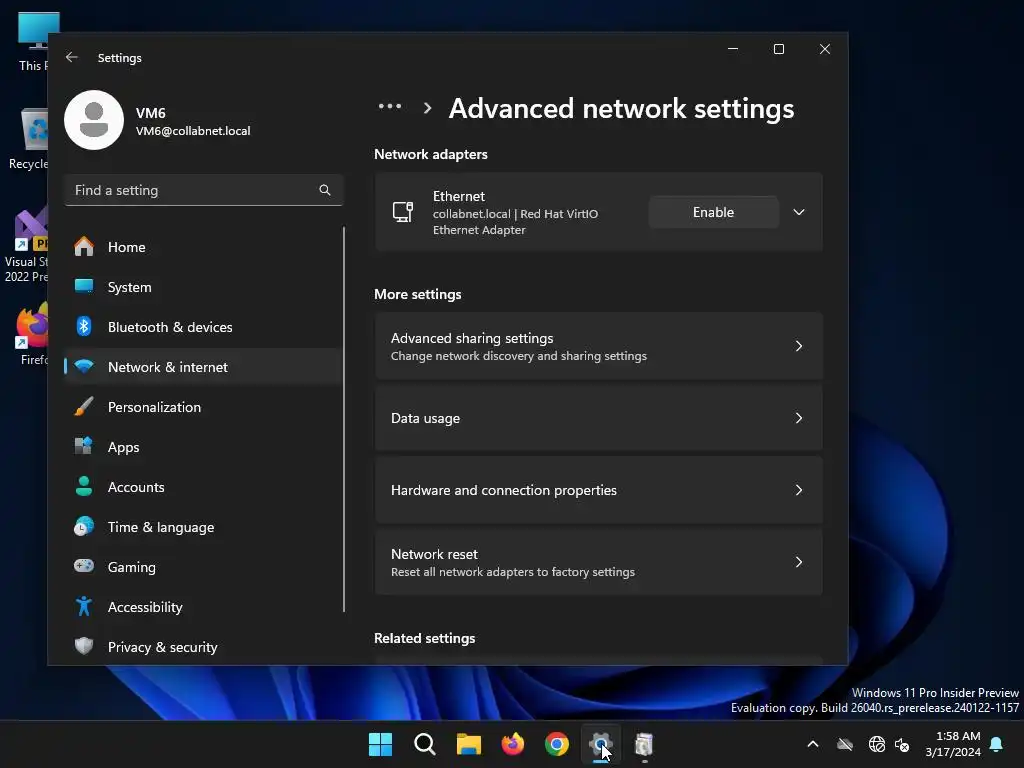Click the Ethernet adapter icon
Image resolution: width=1024 pixels, height=768 pixels.
403,212
